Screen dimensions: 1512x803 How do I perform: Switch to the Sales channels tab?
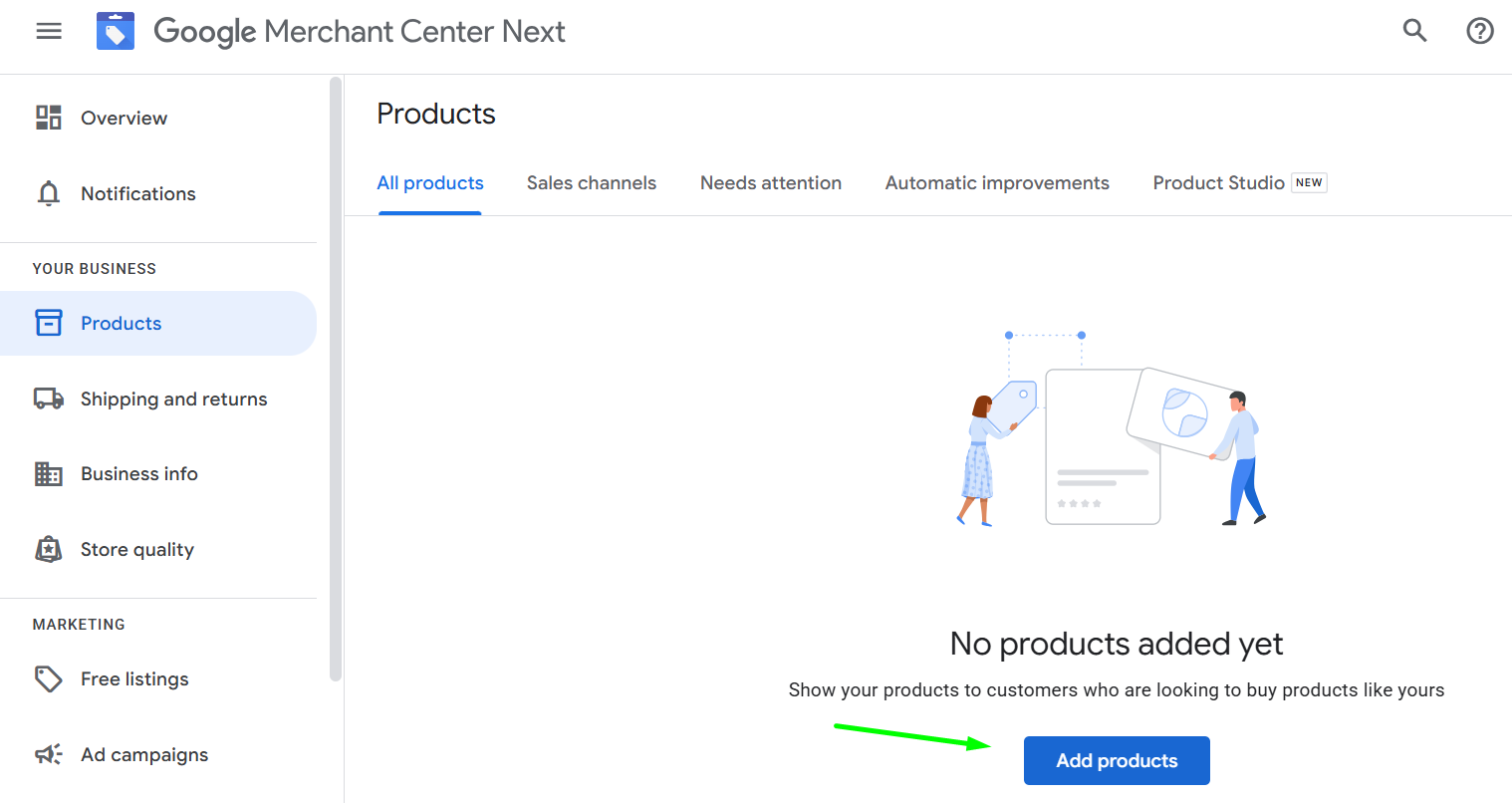point(591,182)
